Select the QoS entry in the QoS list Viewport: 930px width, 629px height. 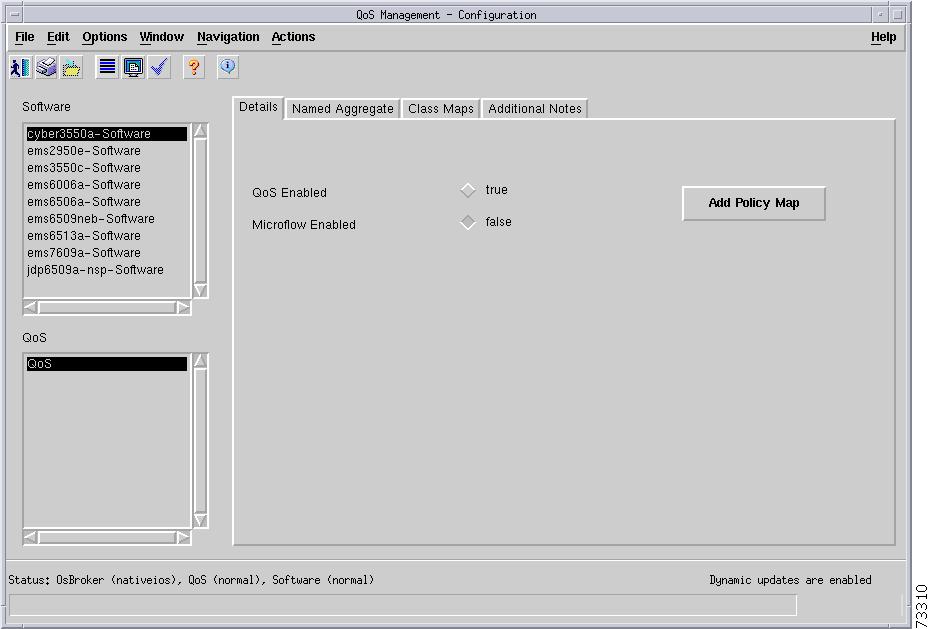coord(107,364)
